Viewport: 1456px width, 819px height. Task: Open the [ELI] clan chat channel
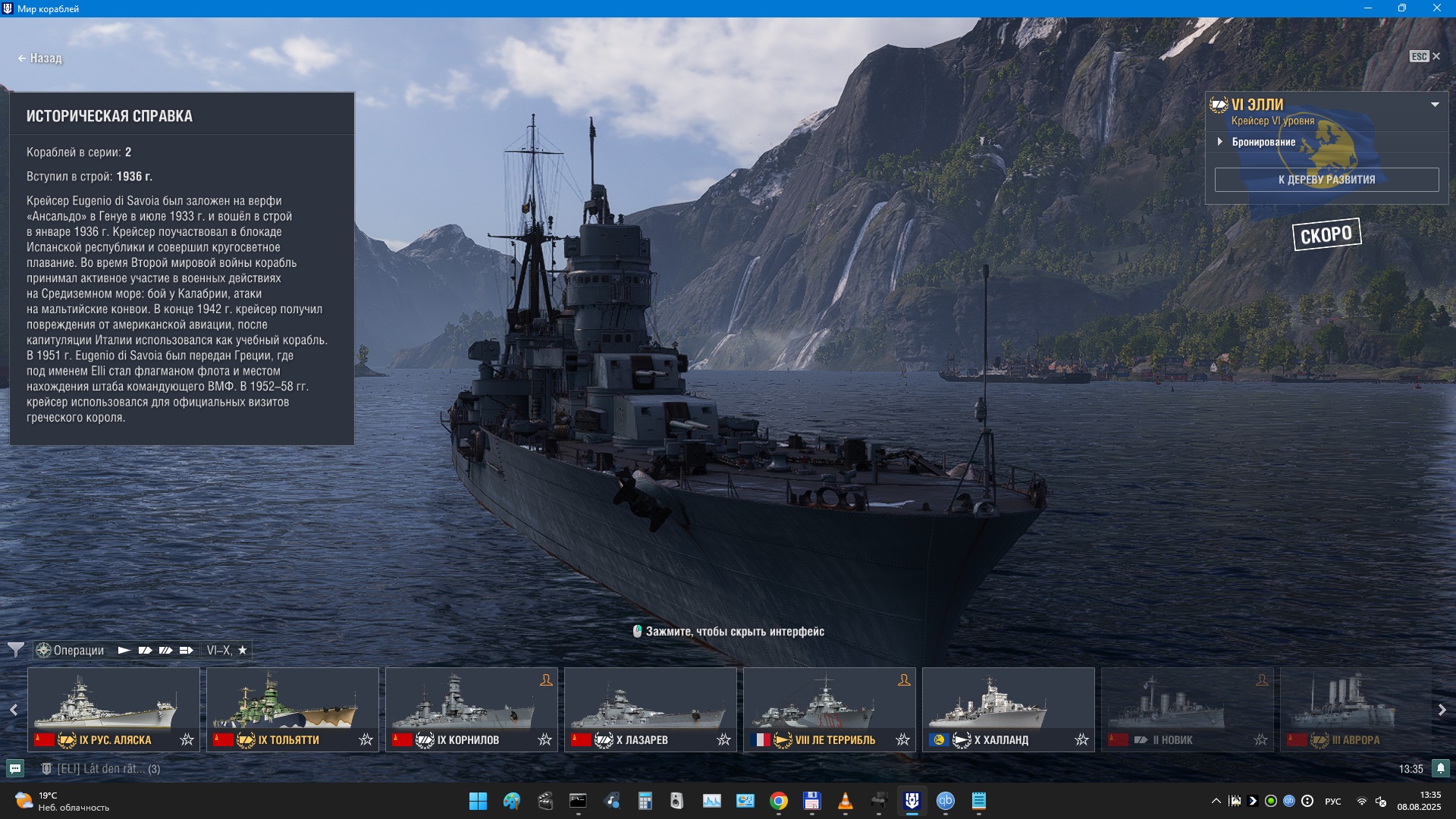(101, 769)
